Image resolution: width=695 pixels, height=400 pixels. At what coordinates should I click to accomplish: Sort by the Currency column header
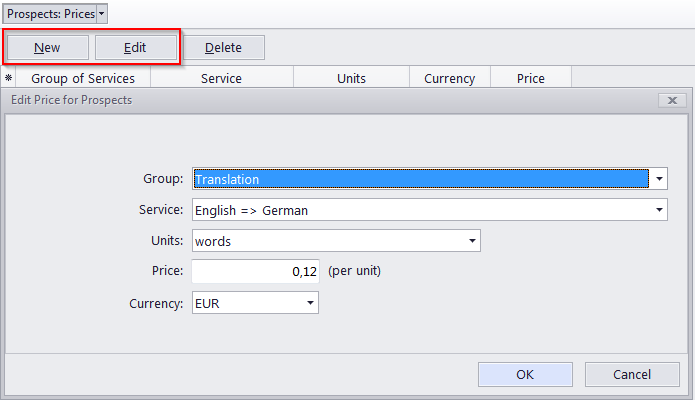click(449, 78)
